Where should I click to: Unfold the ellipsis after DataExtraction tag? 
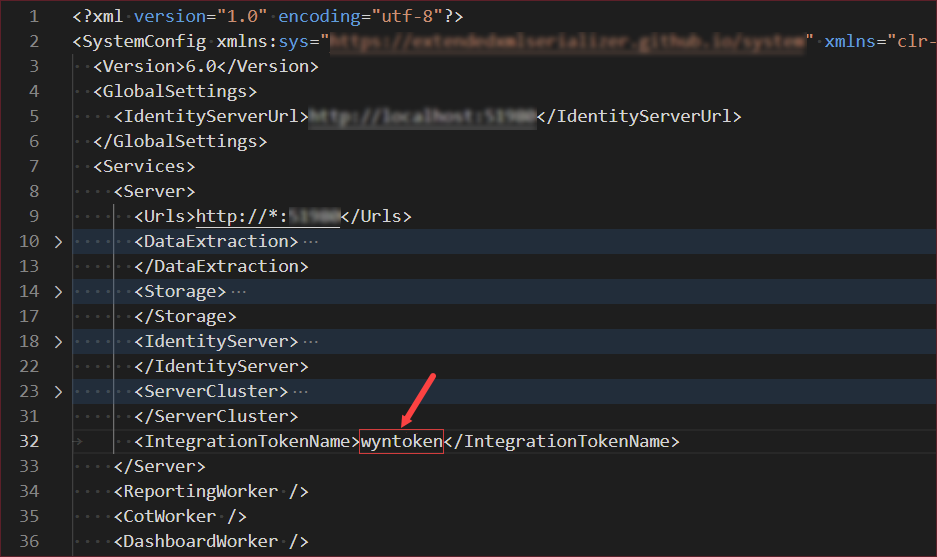coord(311,242)
